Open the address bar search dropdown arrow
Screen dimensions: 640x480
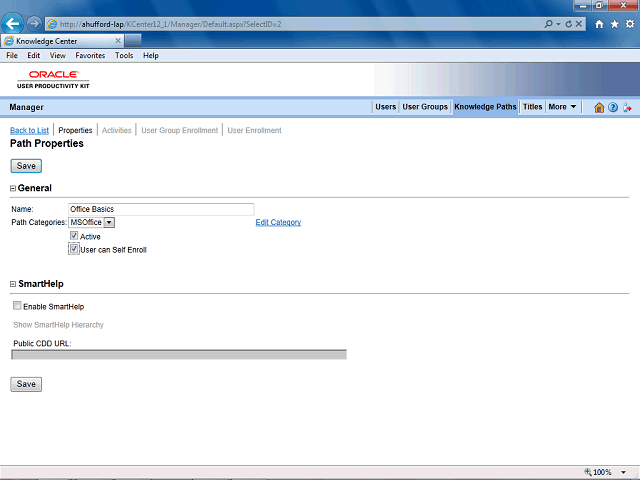558,24
